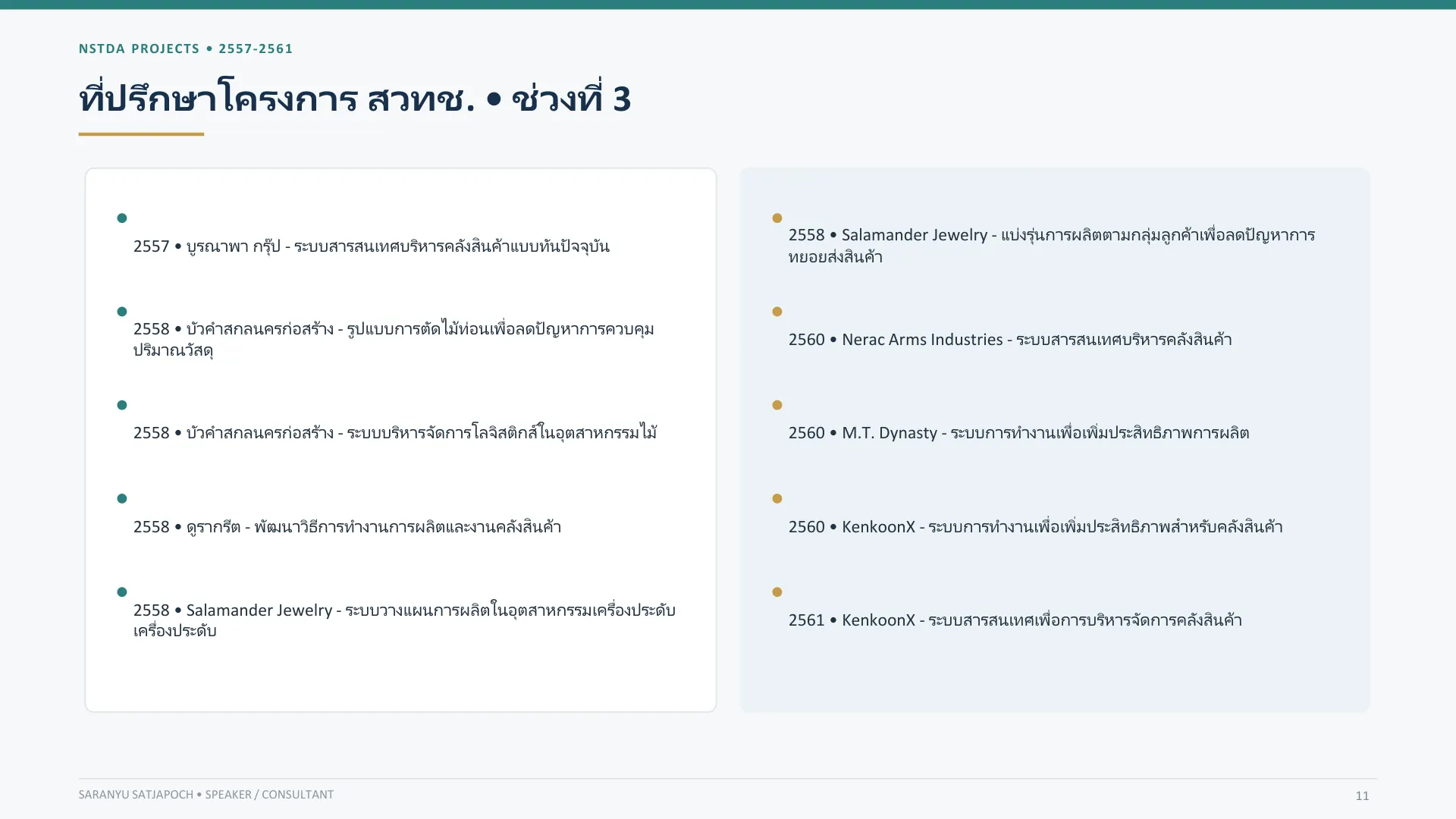
Task: Select the 2557 บูรณาพา กรุ๊ป entry
Action: (x=372, y=246)
